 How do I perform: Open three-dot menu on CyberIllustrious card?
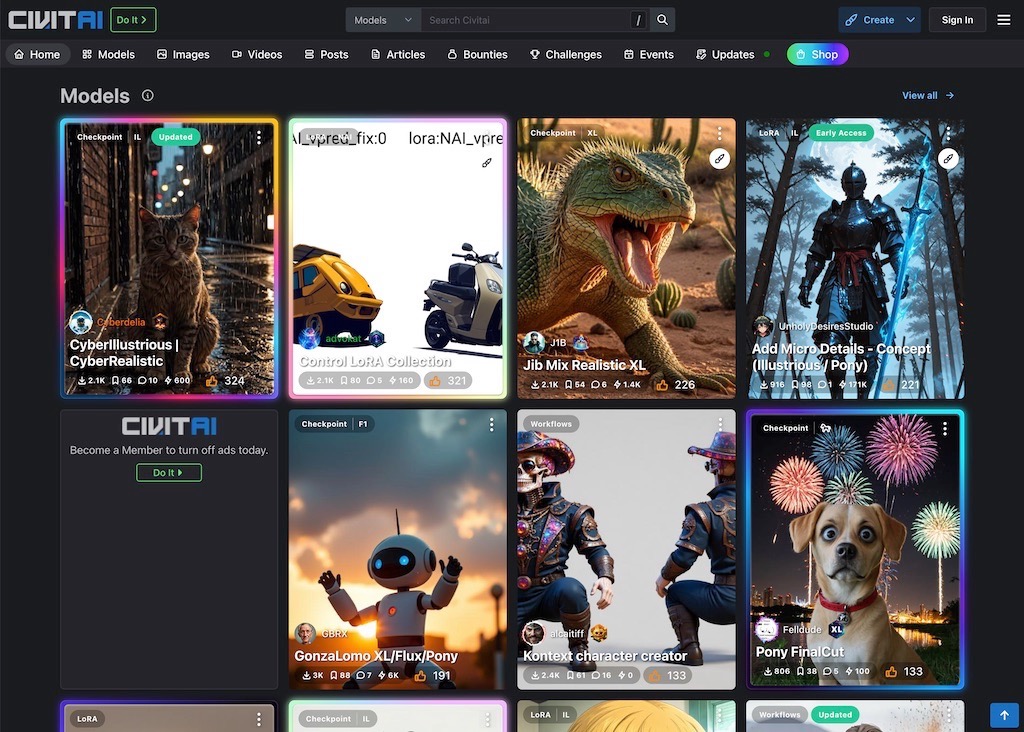click(259, 137)
